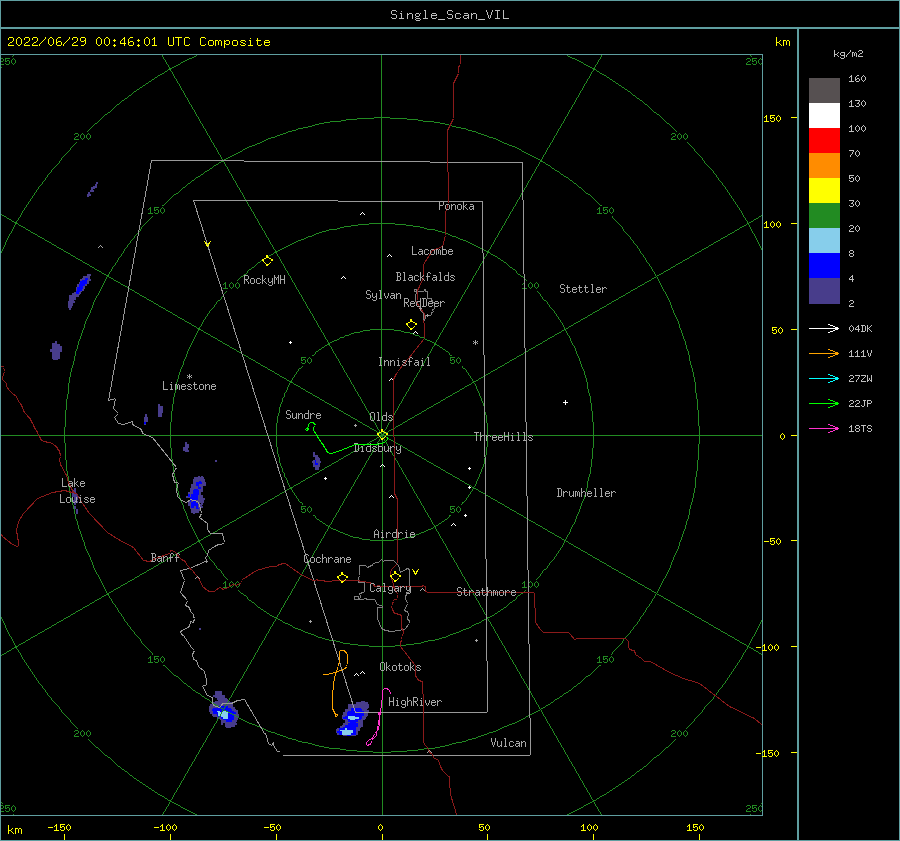Screen dimensions: 900x841
Task: Click the asterisk marker above Limestone
Action: (189, 377)
